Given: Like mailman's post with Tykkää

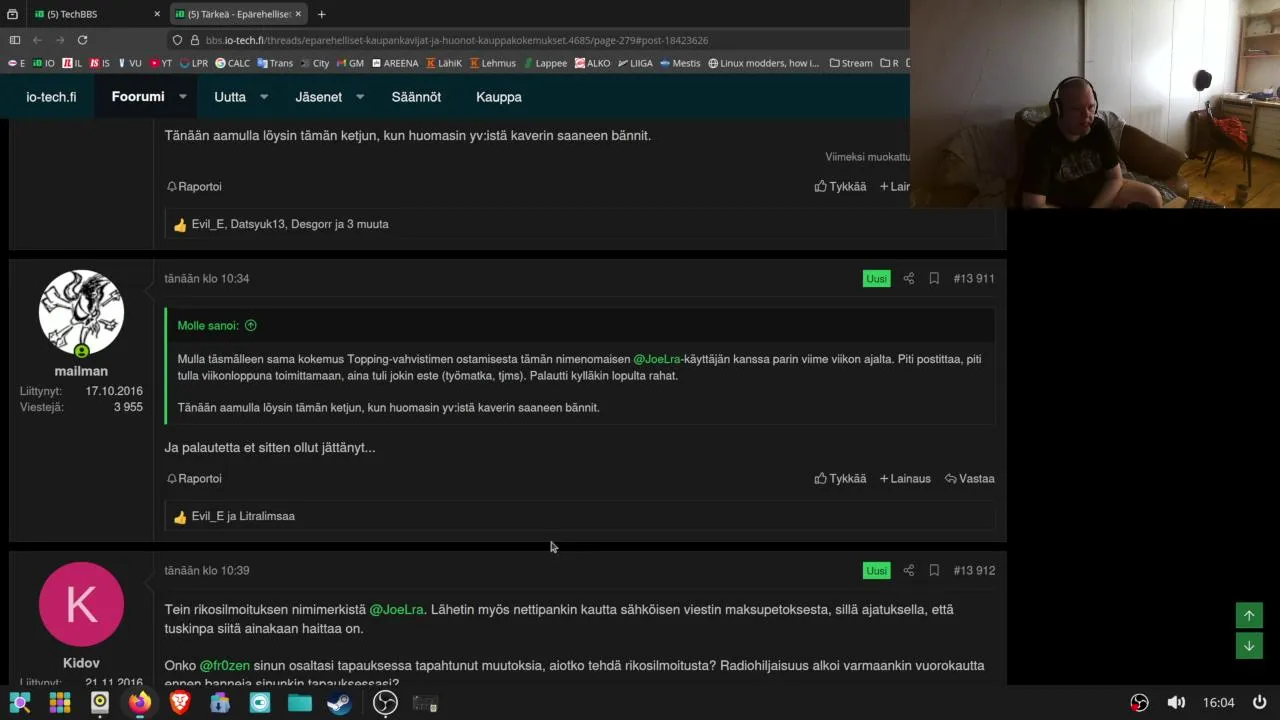Looking at the screenshot, I should pyautogui.click(x=840, y=478).
